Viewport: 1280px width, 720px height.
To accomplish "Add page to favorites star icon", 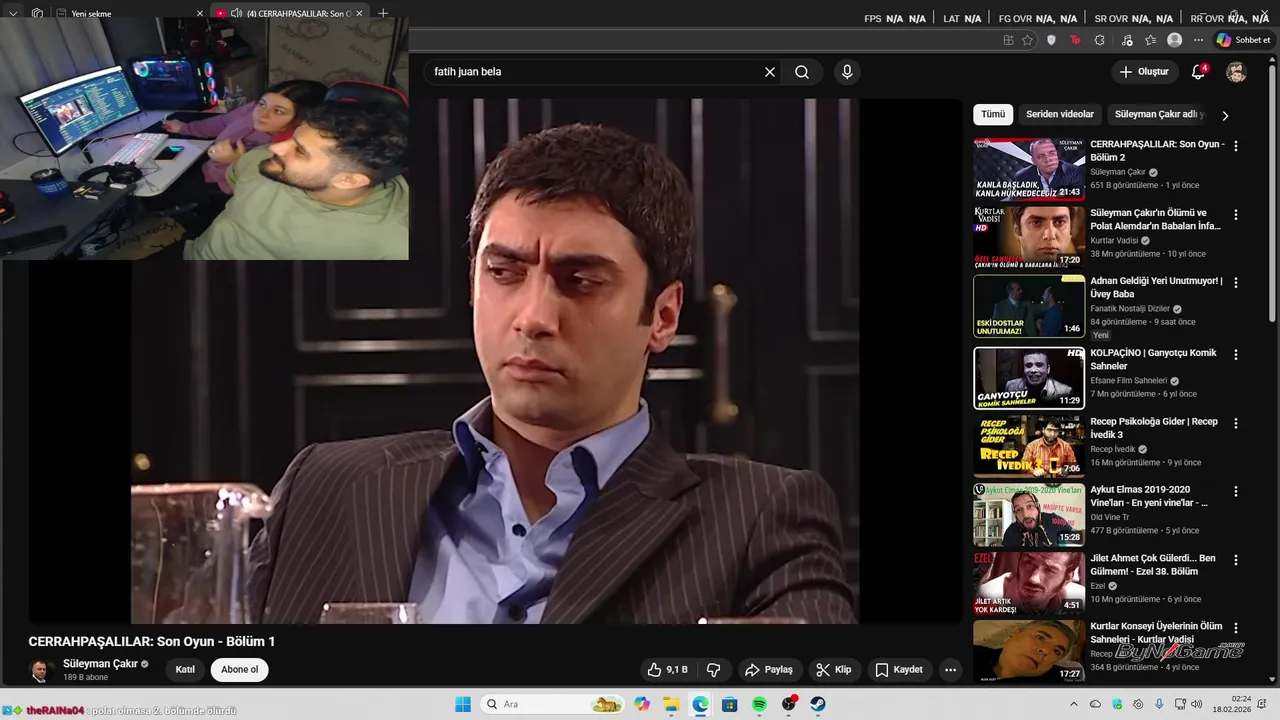I will click(1027, 40).
